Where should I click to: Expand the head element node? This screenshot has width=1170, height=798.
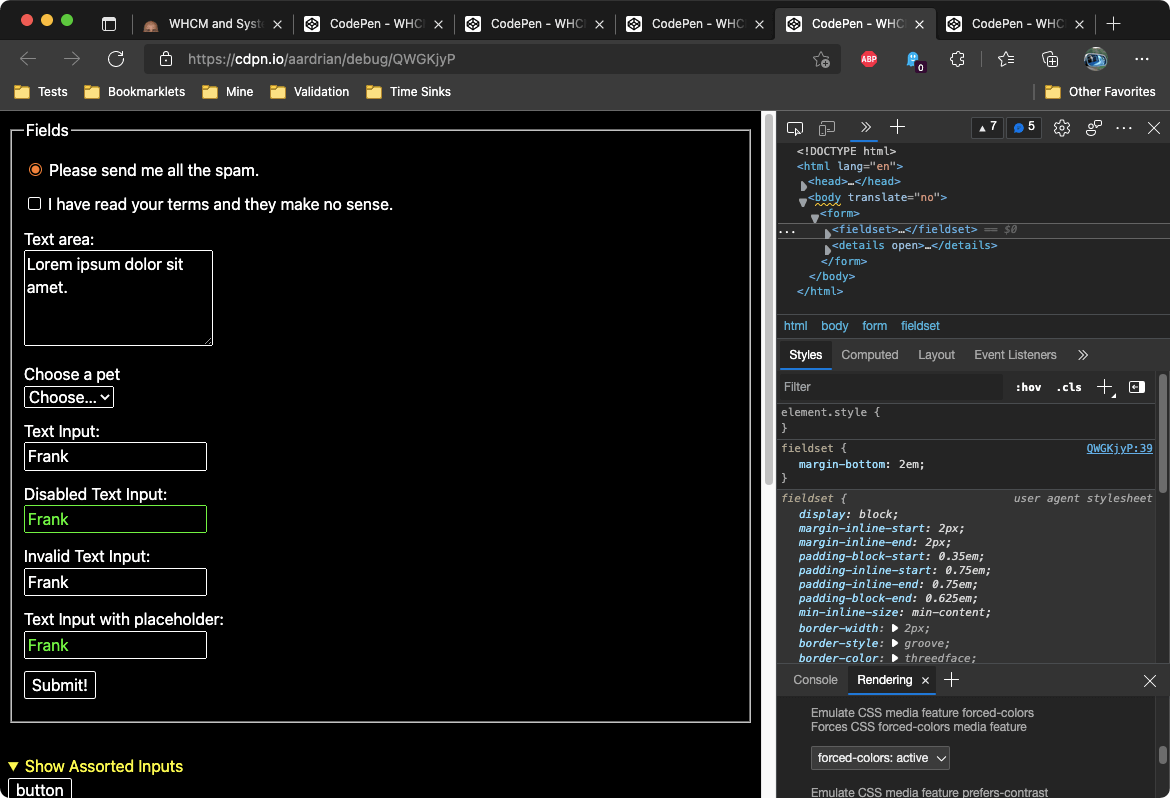coord(804,185)
